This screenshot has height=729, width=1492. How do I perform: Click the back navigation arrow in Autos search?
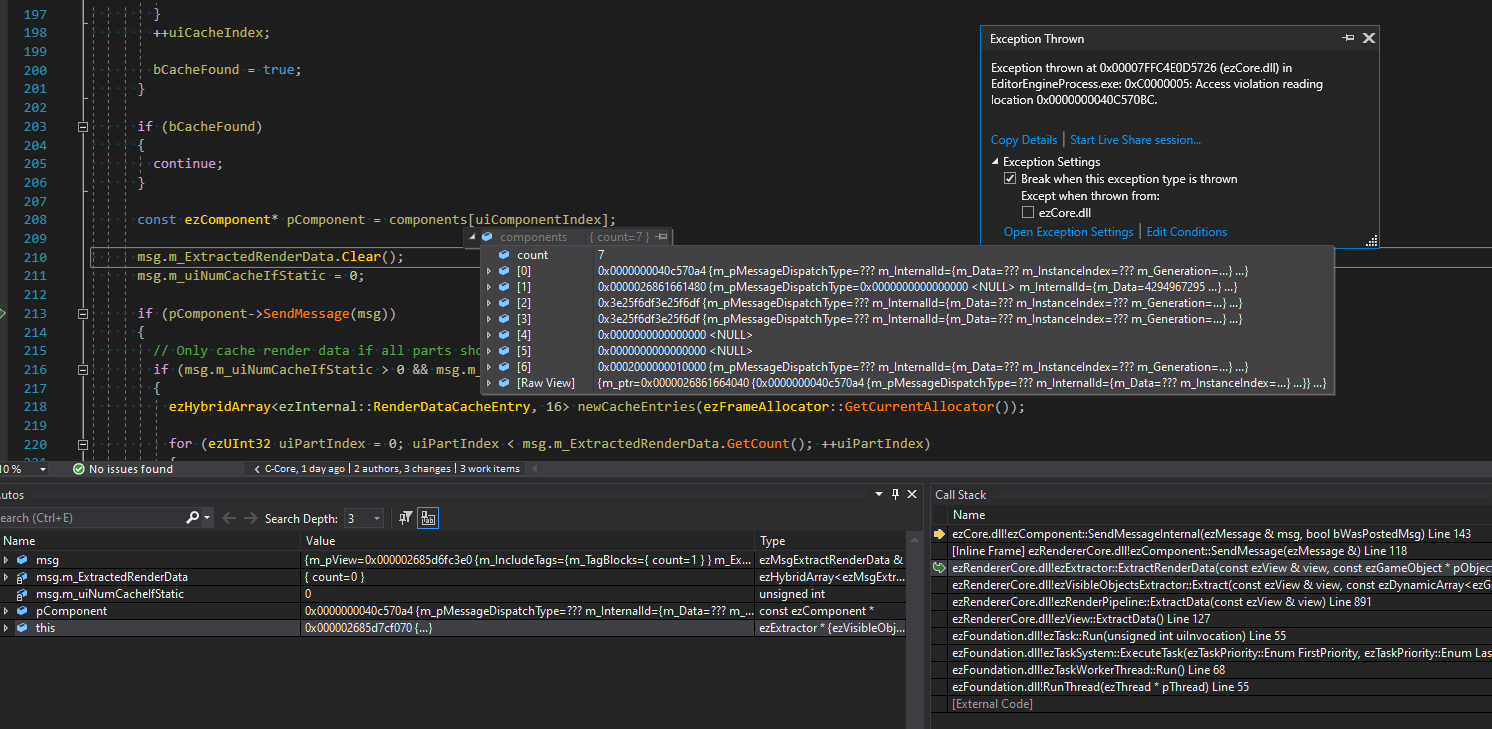[229, 518]
